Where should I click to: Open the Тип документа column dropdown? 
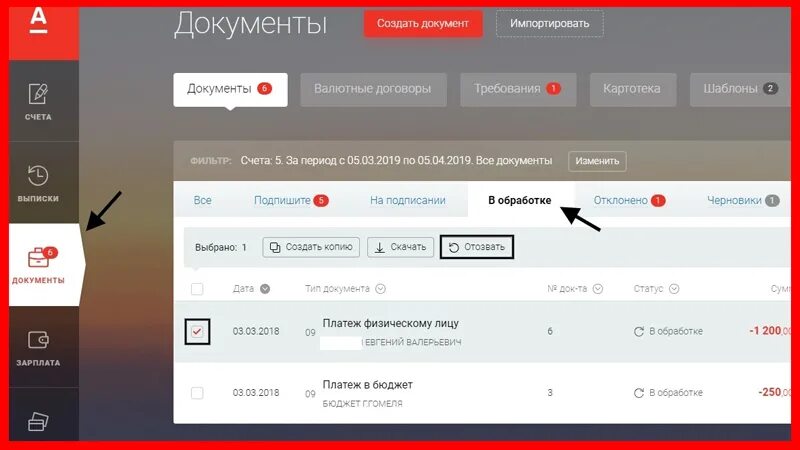tap(380, 289)
